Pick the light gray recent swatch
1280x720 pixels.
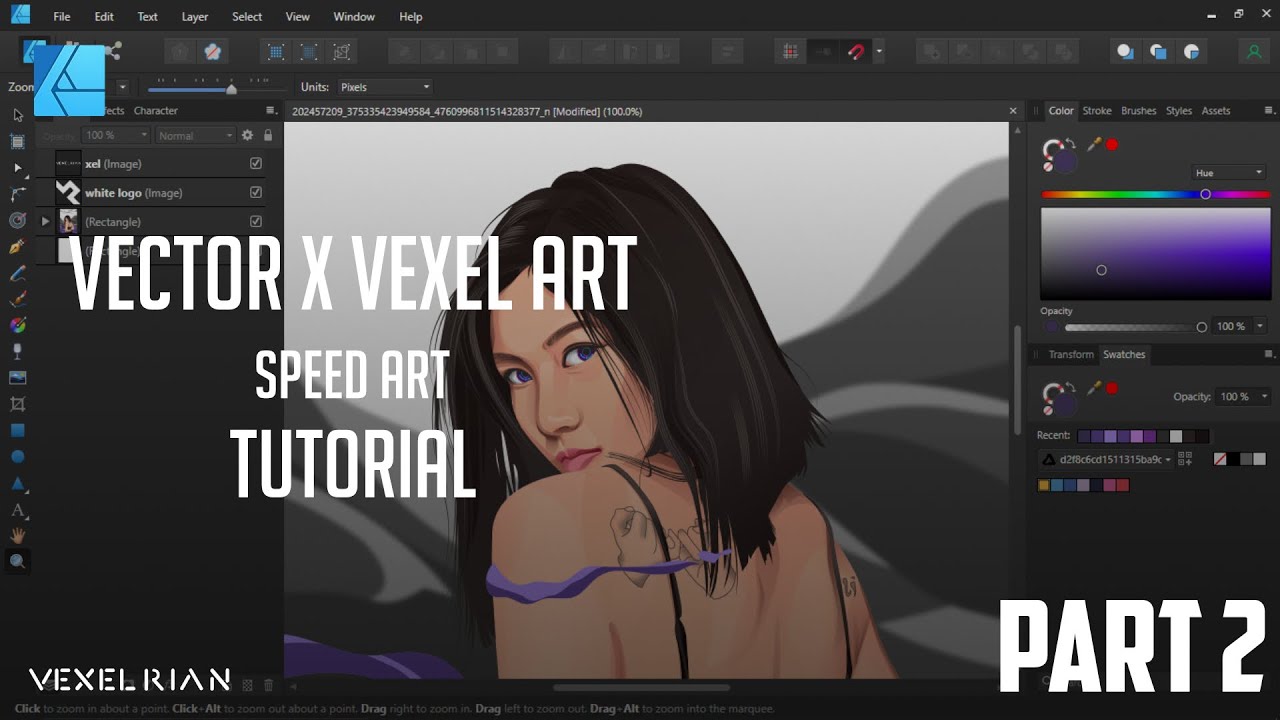click(x=1176, y=436)
